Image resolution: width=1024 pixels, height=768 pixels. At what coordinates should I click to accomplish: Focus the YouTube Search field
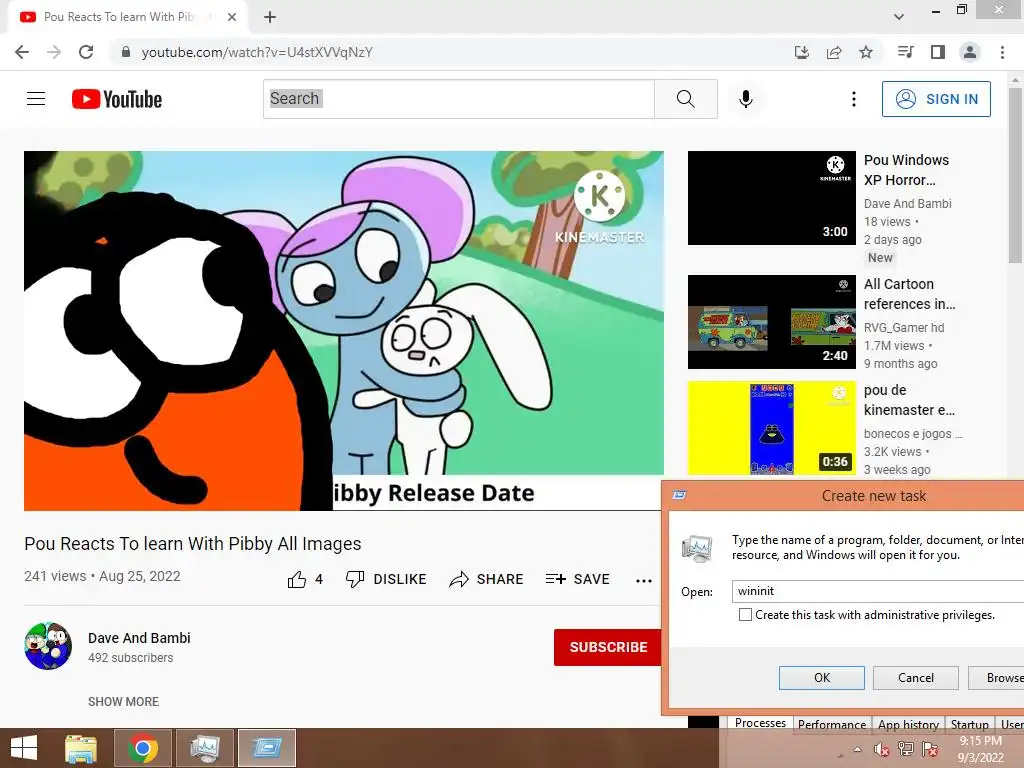point(458,99)
